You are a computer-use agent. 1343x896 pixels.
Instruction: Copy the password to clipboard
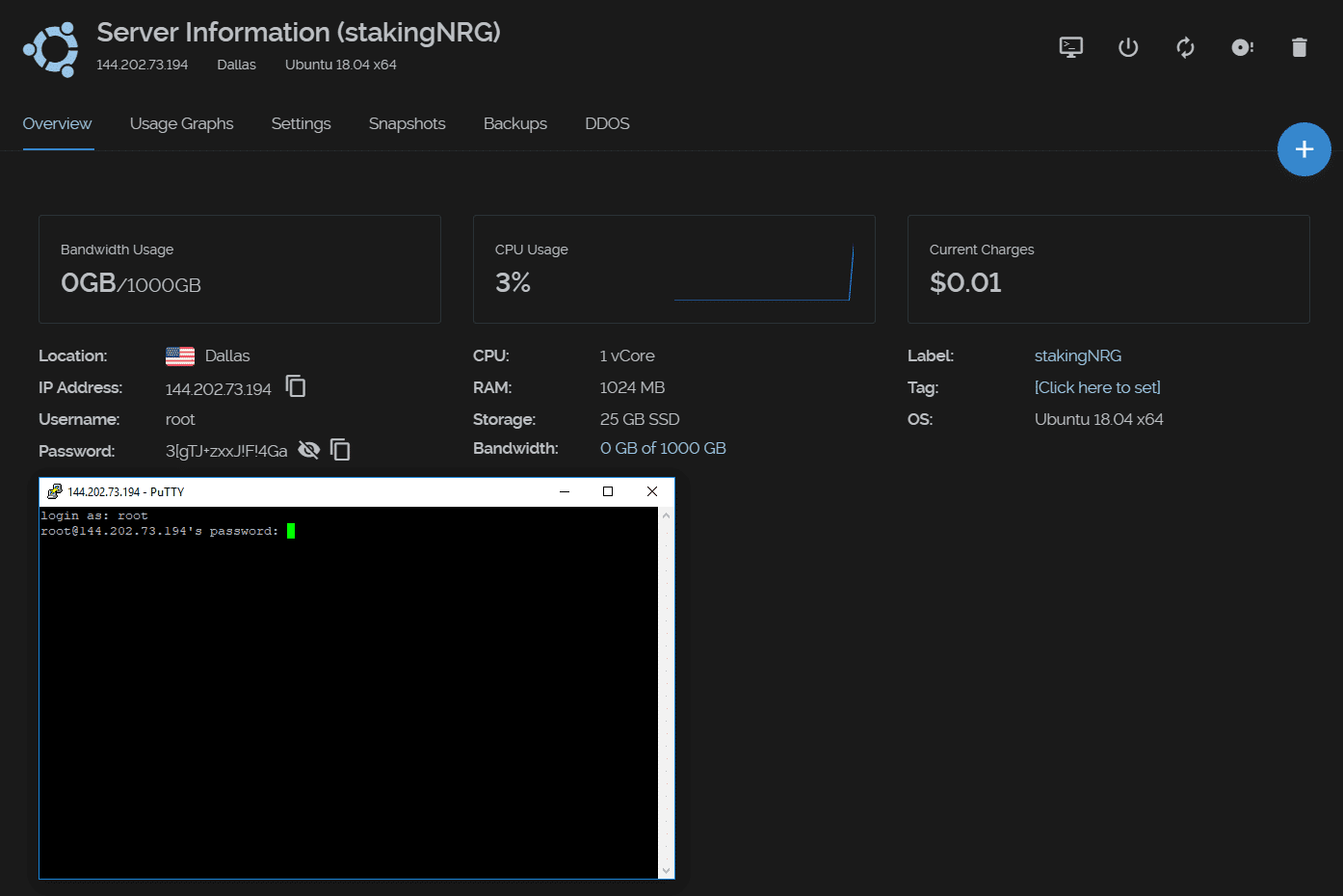(340, 450)
